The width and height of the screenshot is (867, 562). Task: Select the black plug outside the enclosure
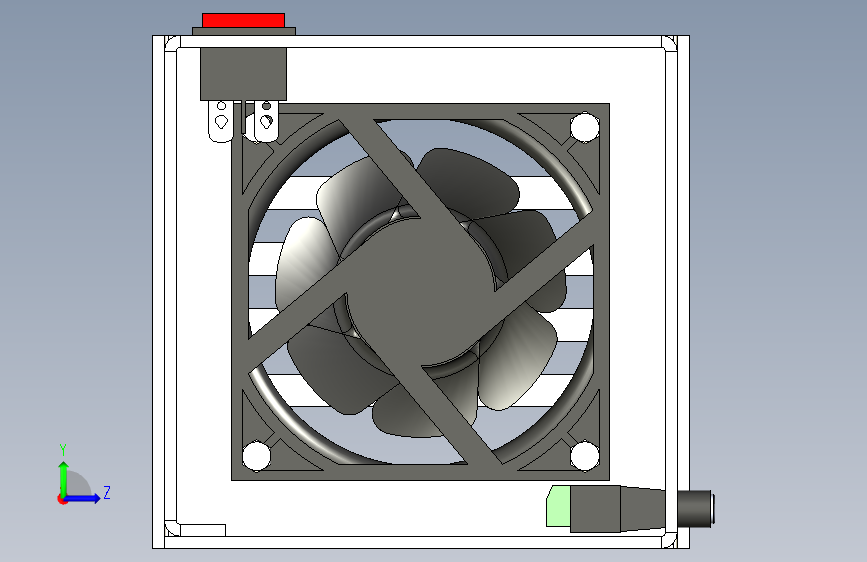click(x=696, y=508)
